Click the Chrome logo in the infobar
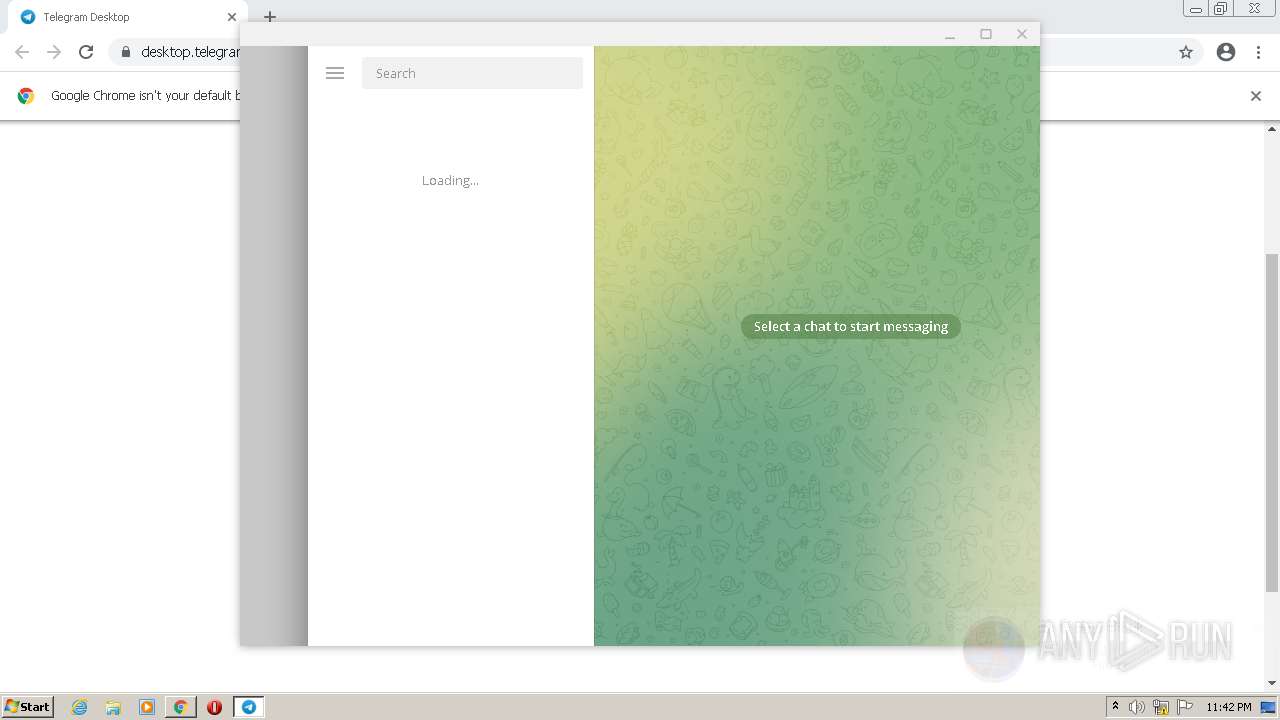 point(26,96)
